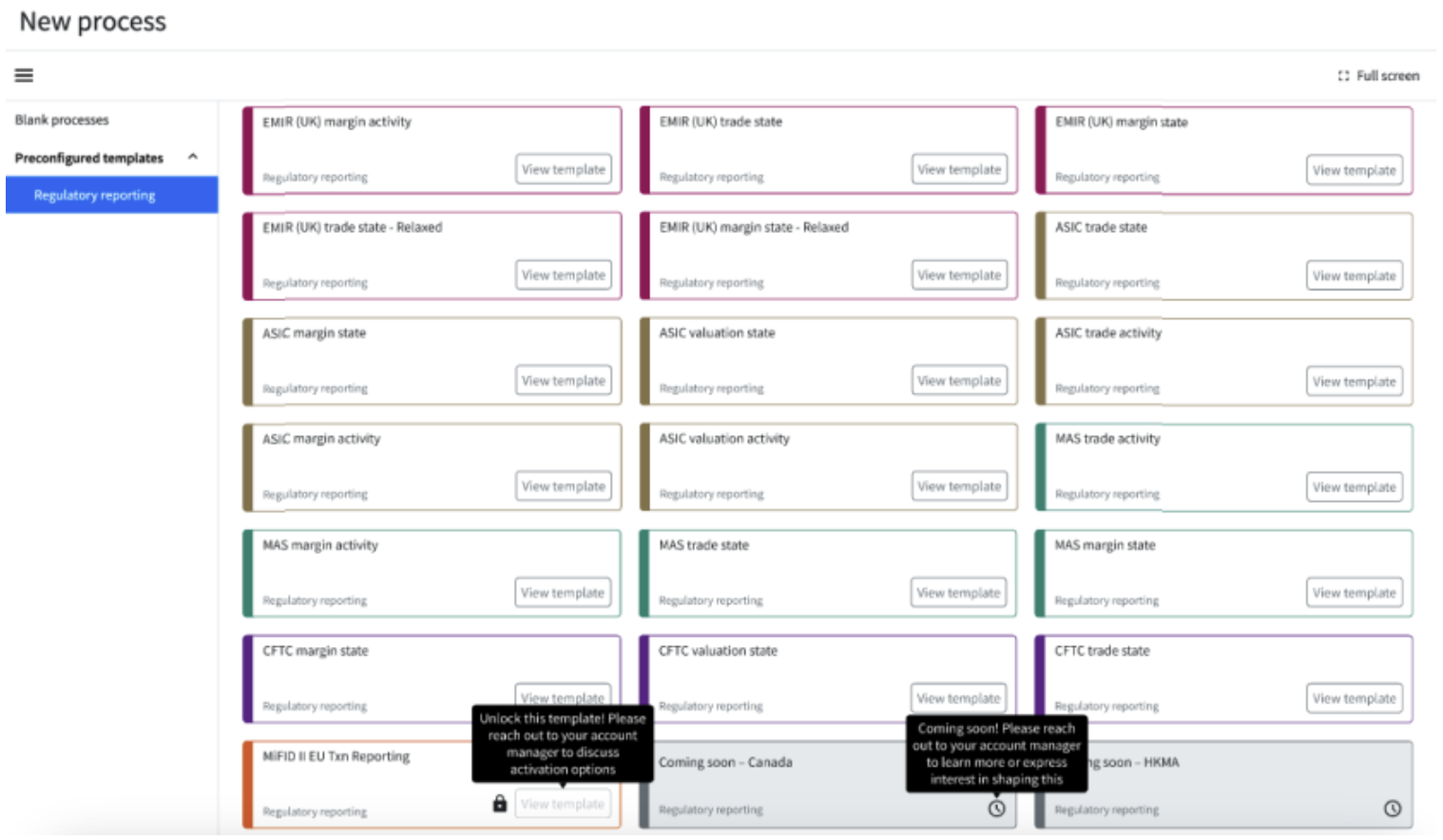This screenshot has height=840, width=1443.
Task: Click clock icon on Coming soon Canada card
Action: [996, 809]
